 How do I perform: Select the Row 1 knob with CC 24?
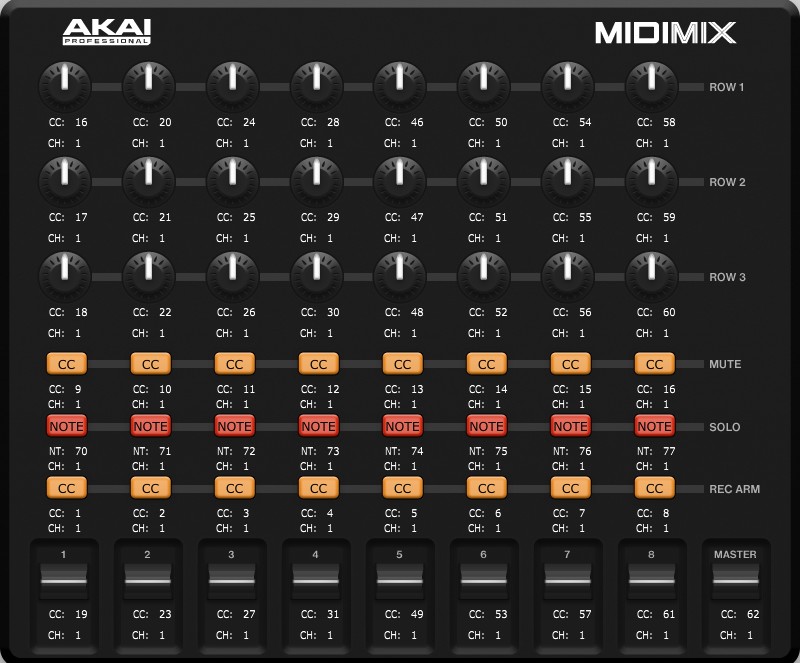pyautogui.click(x=233, y=86)
